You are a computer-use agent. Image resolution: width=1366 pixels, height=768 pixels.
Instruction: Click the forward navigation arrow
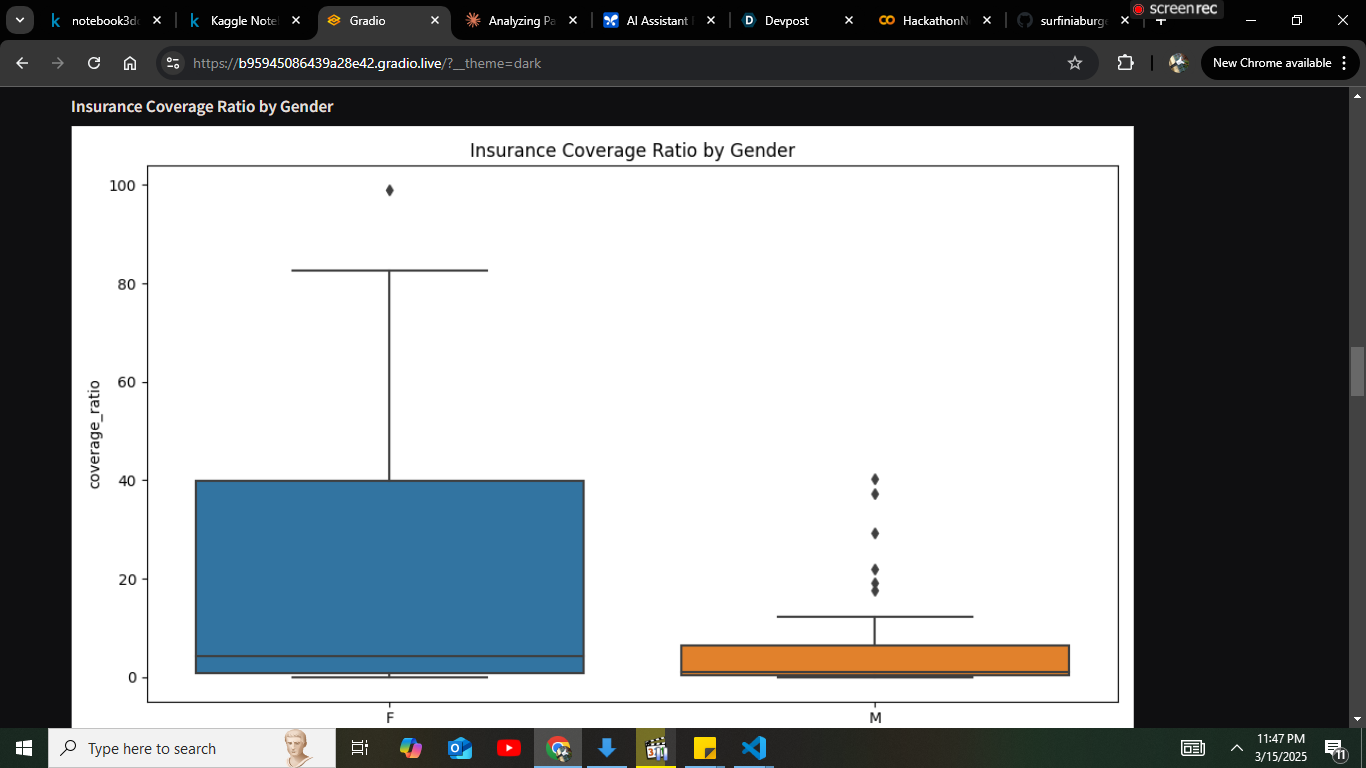58,63
